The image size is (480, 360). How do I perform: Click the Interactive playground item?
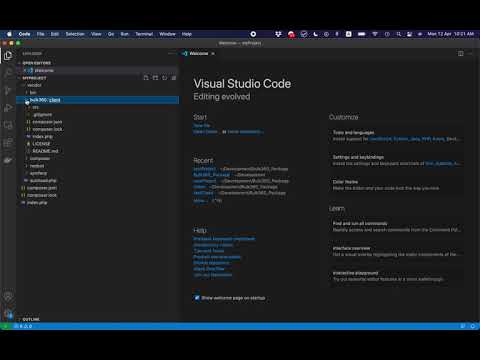pos(396,276)
